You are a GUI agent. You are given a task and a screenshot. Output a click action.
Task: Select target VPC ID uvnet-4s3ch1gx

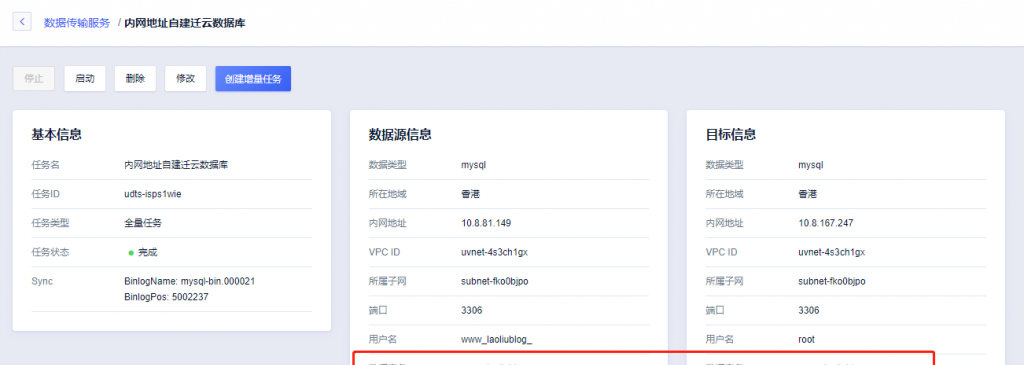tap(831, 252)
